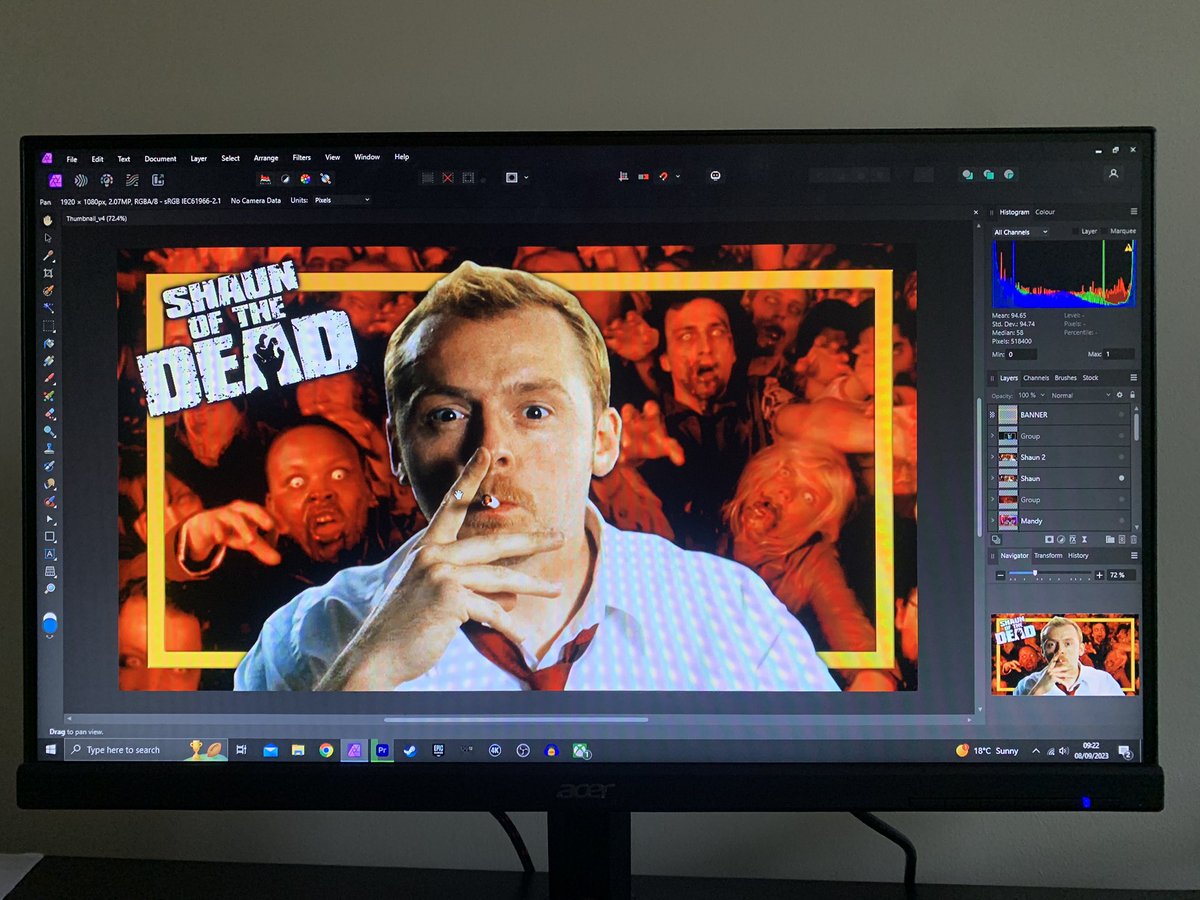Switch to the Brushes tab
The image size is (1200, 900).
point(1066,378)
